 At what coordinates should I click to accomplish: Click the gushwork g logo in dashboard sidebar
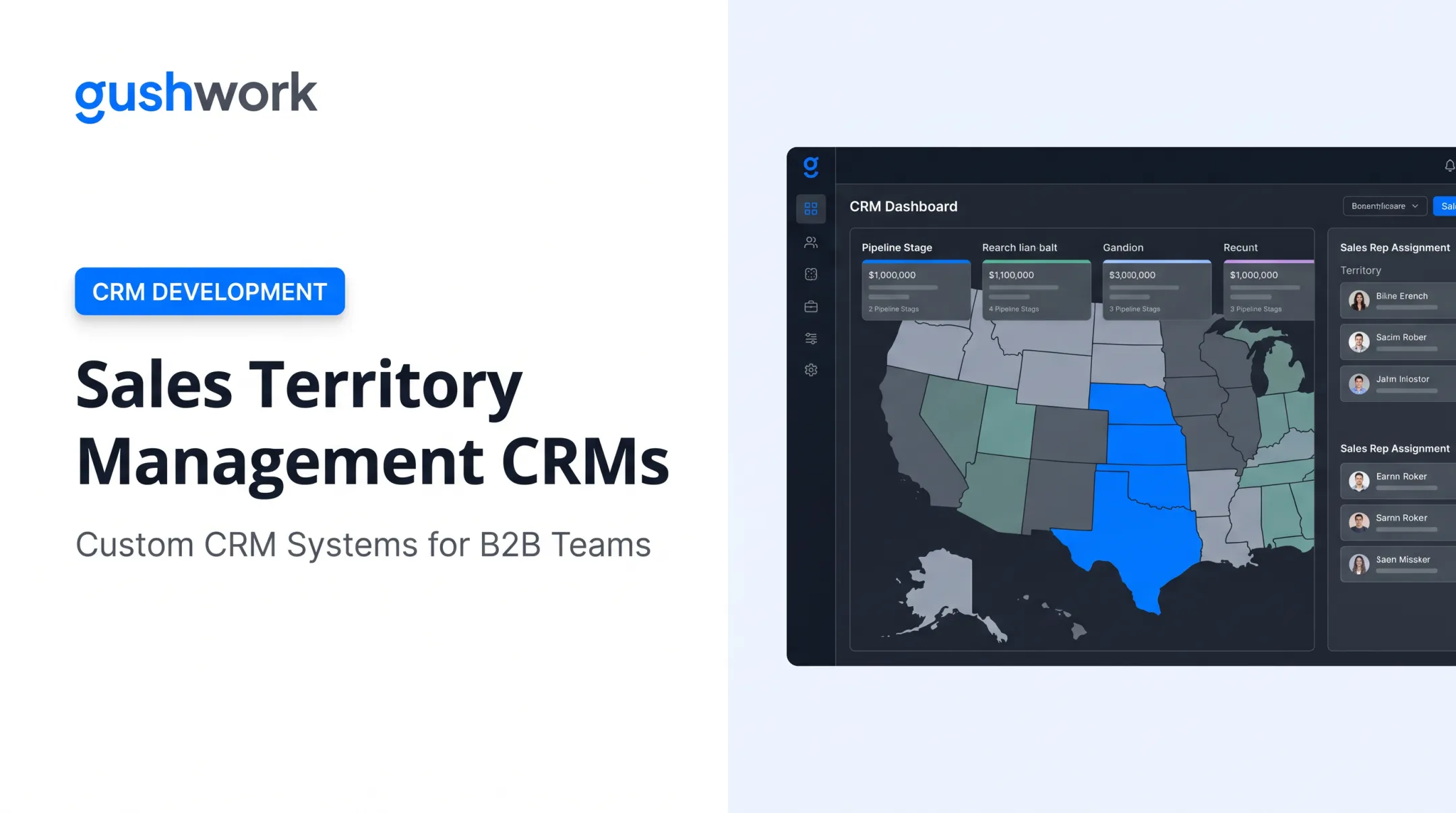pos(811,167)
